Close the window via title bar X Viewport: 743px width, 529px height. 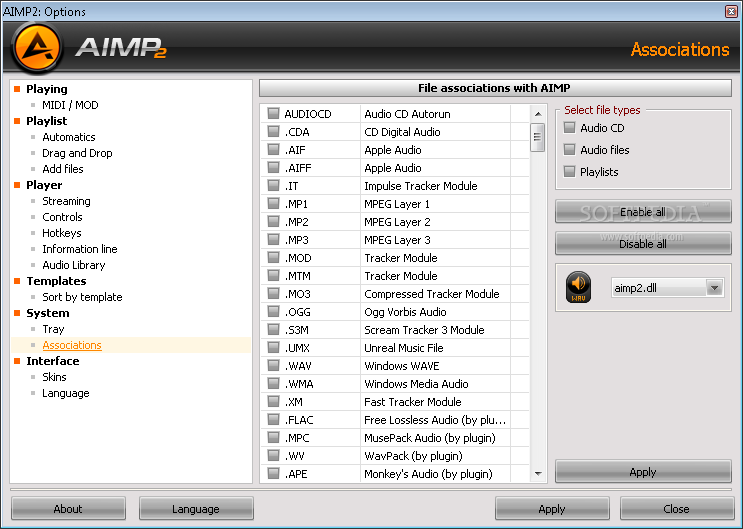tap(732, 11)
